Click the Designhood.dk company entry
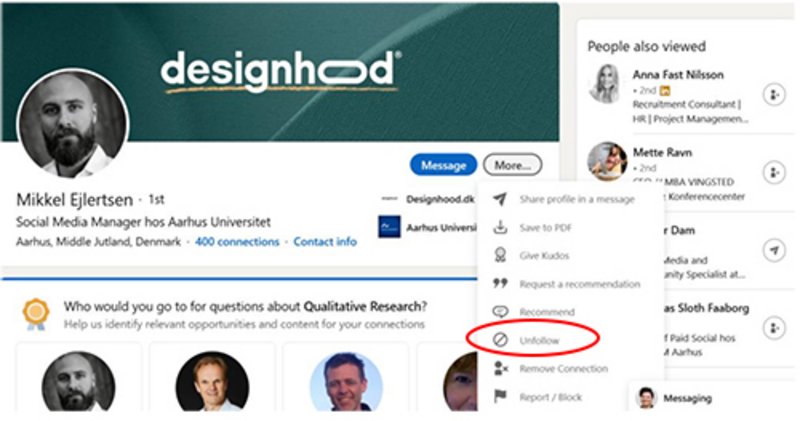 [x=429, y=200]
